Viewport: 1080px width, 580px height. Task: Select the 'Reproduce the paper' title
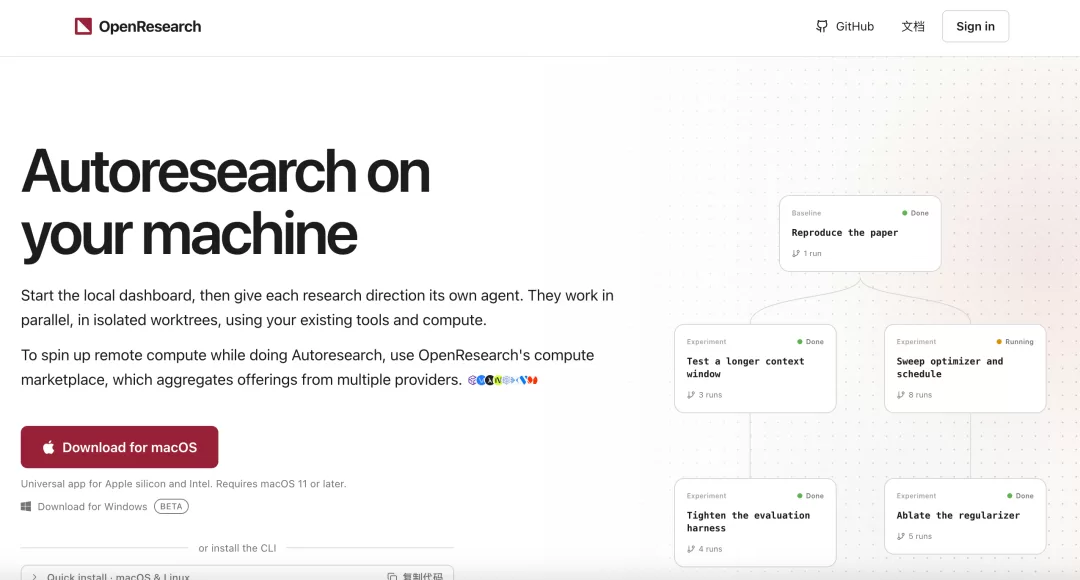click(x=844, y=233)
